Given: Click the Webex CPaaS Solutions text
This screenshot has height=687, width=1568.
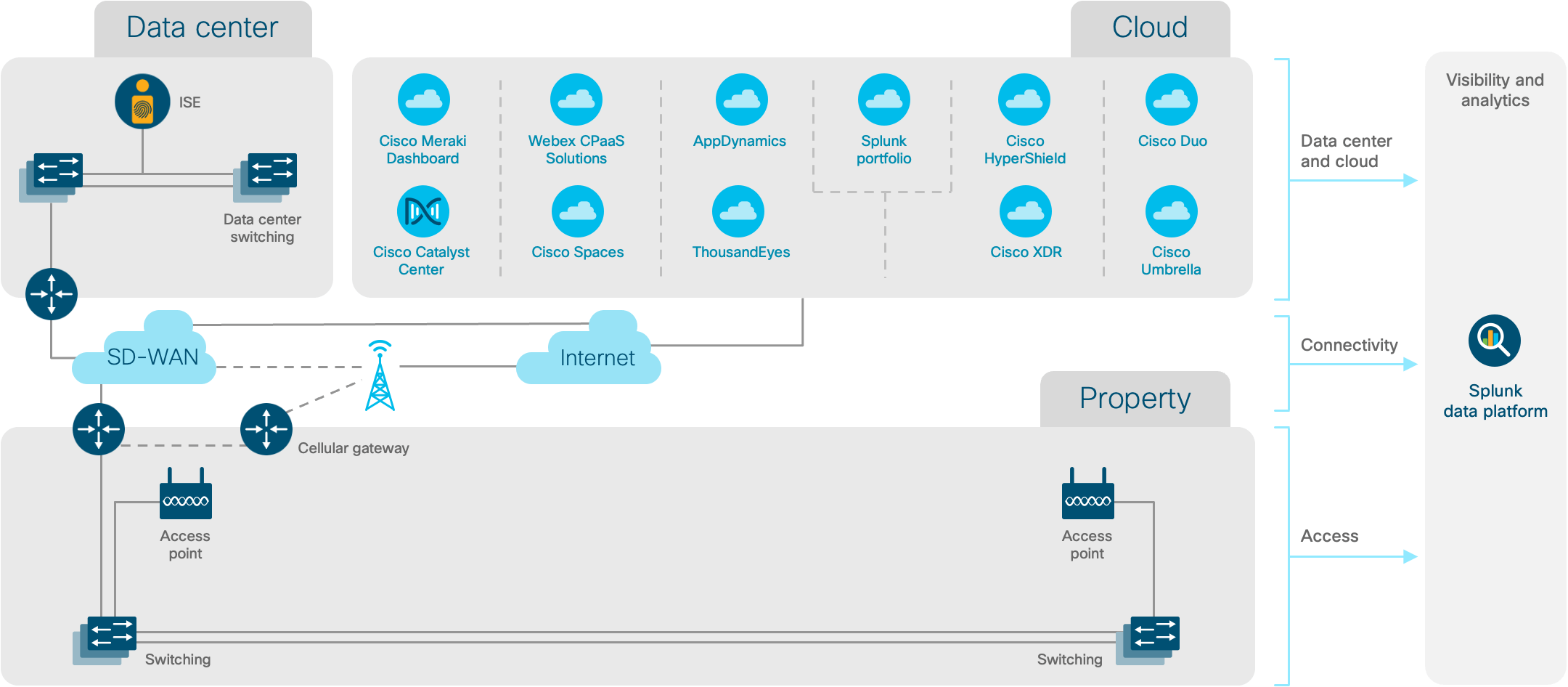Looking at the screenshot, I should coord(576,150).
